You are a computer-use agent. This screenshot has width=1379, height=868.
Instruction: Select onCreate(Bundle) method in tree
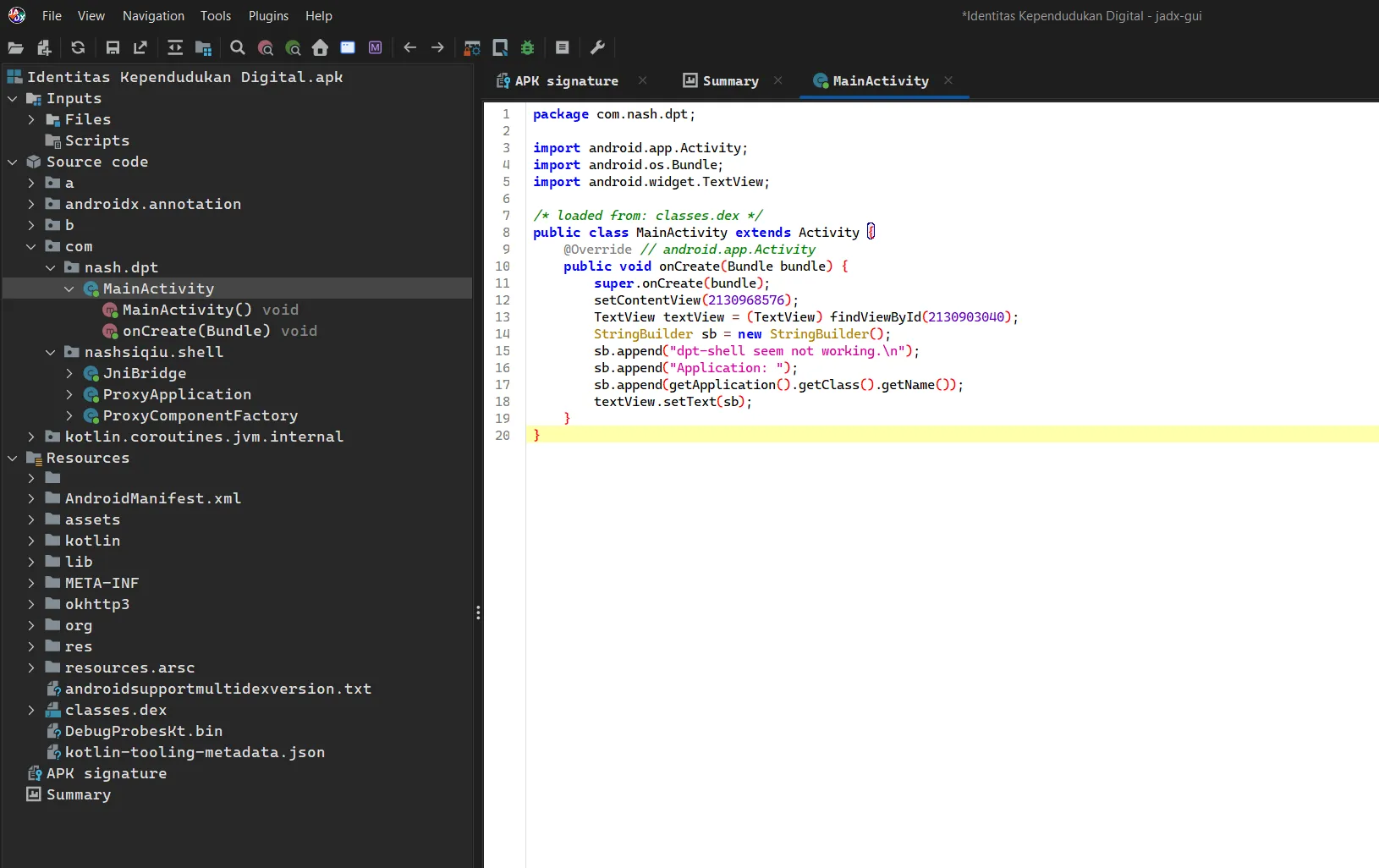coord(196,331)
